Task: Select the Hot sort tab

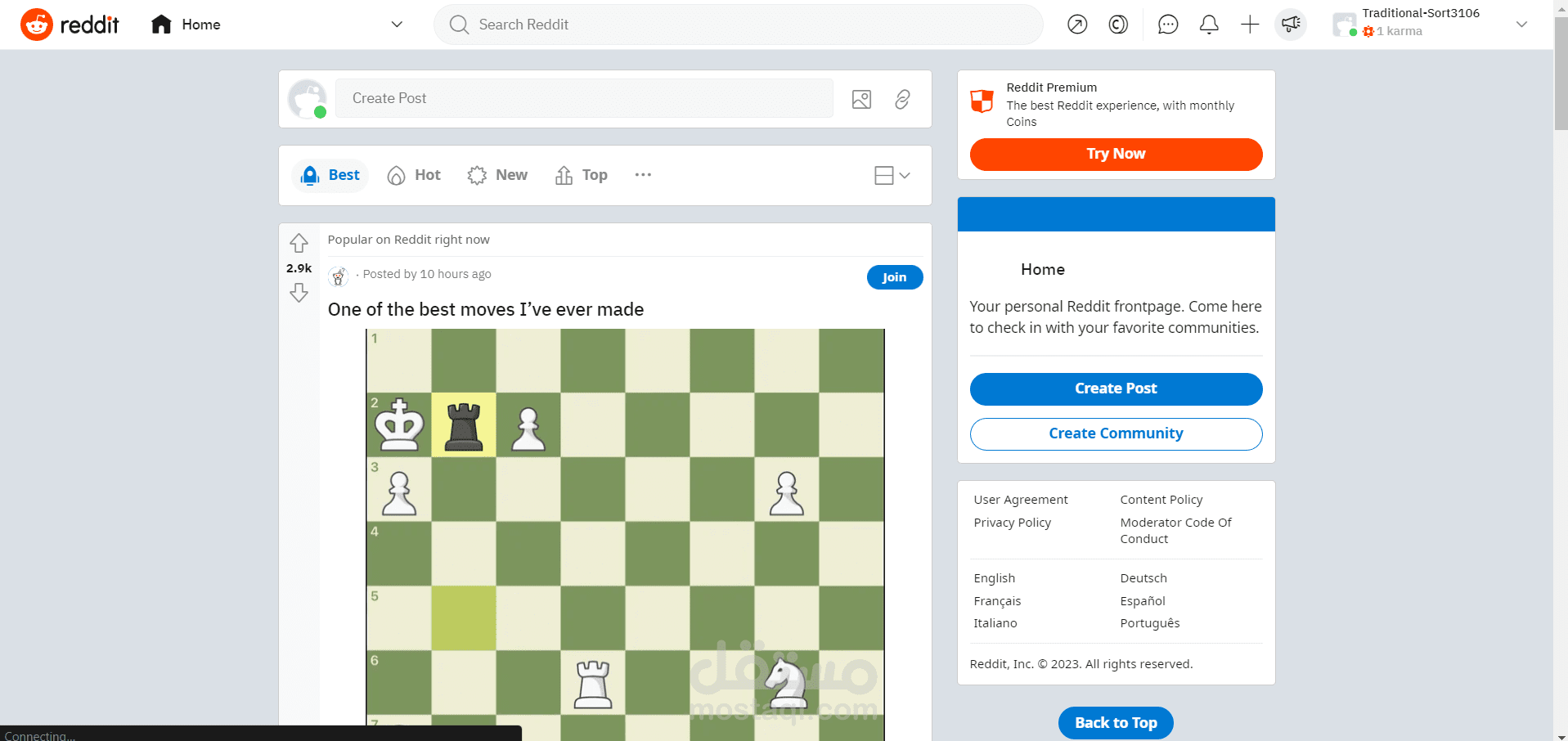Action: point(414,175)
